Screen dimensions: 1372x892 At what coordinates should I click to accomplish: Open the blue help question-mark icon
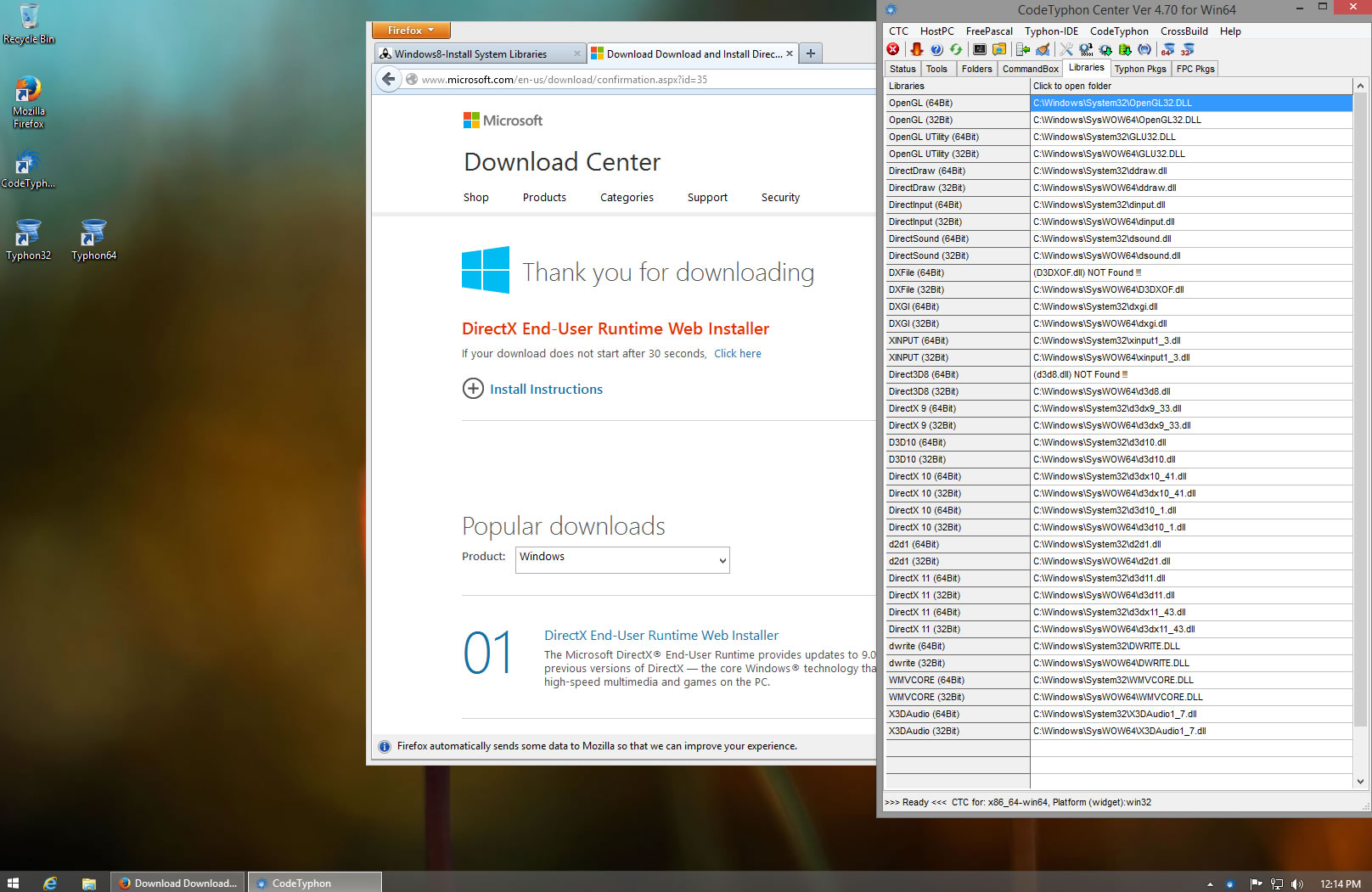tap(936, 49)
